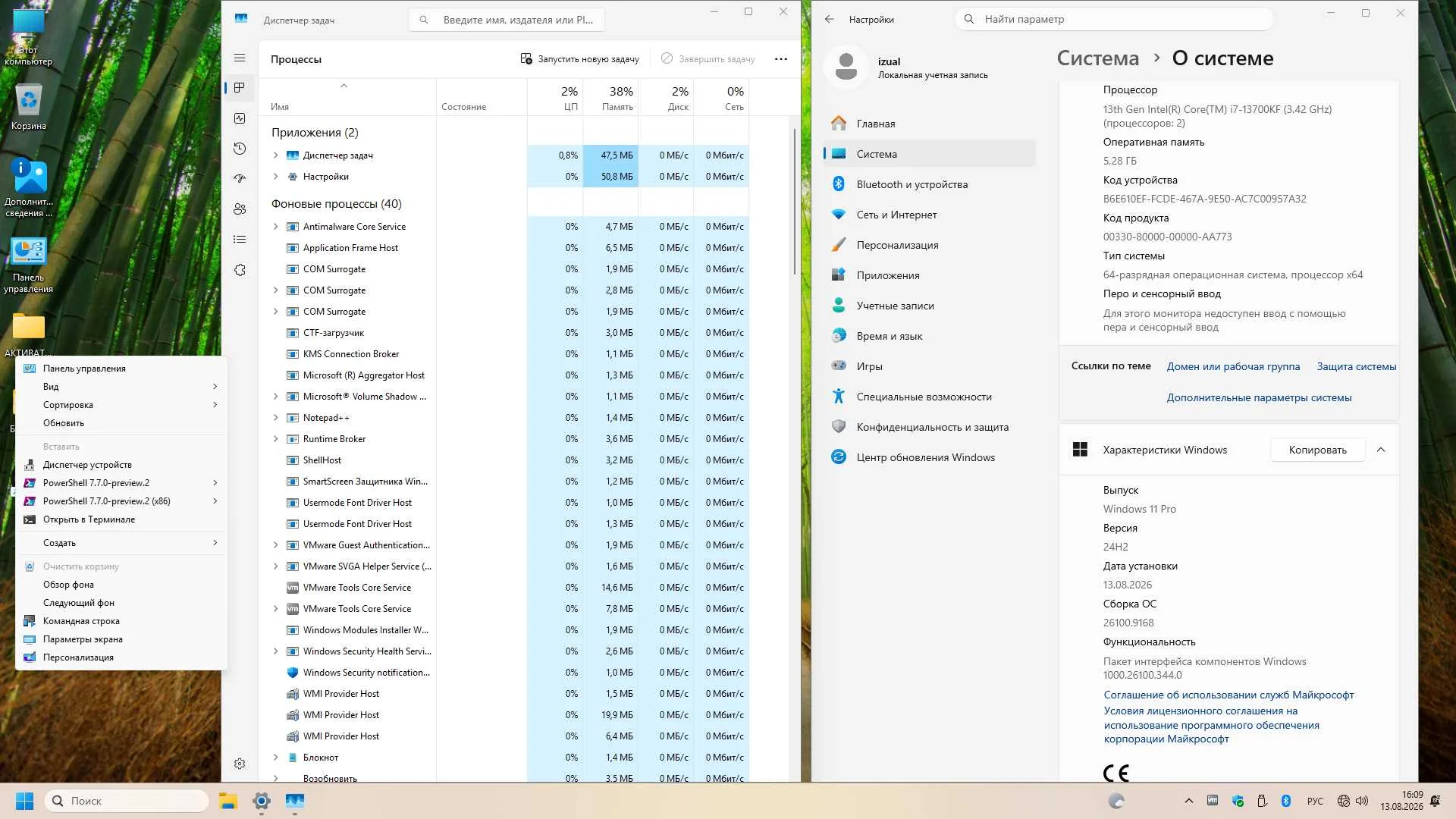Image resolution: width=1456 pixels, height=819 pixels.
Task: Click Копировать button for Windows specs
Action: (x=1318, y=450)
